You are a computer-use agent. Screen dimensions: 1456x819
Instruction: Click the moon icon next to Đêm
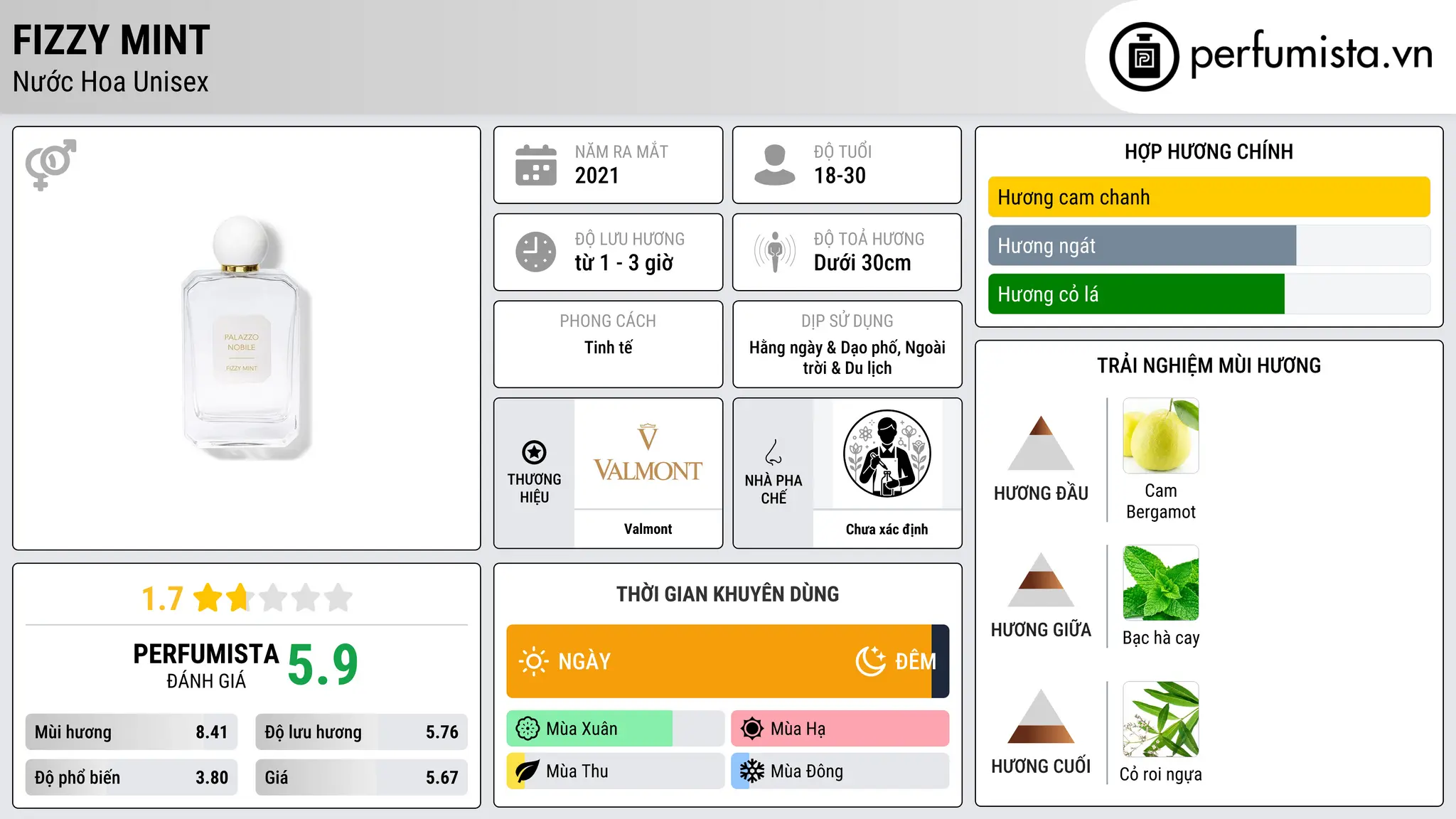pyautogui.click(x=871, y=661)
